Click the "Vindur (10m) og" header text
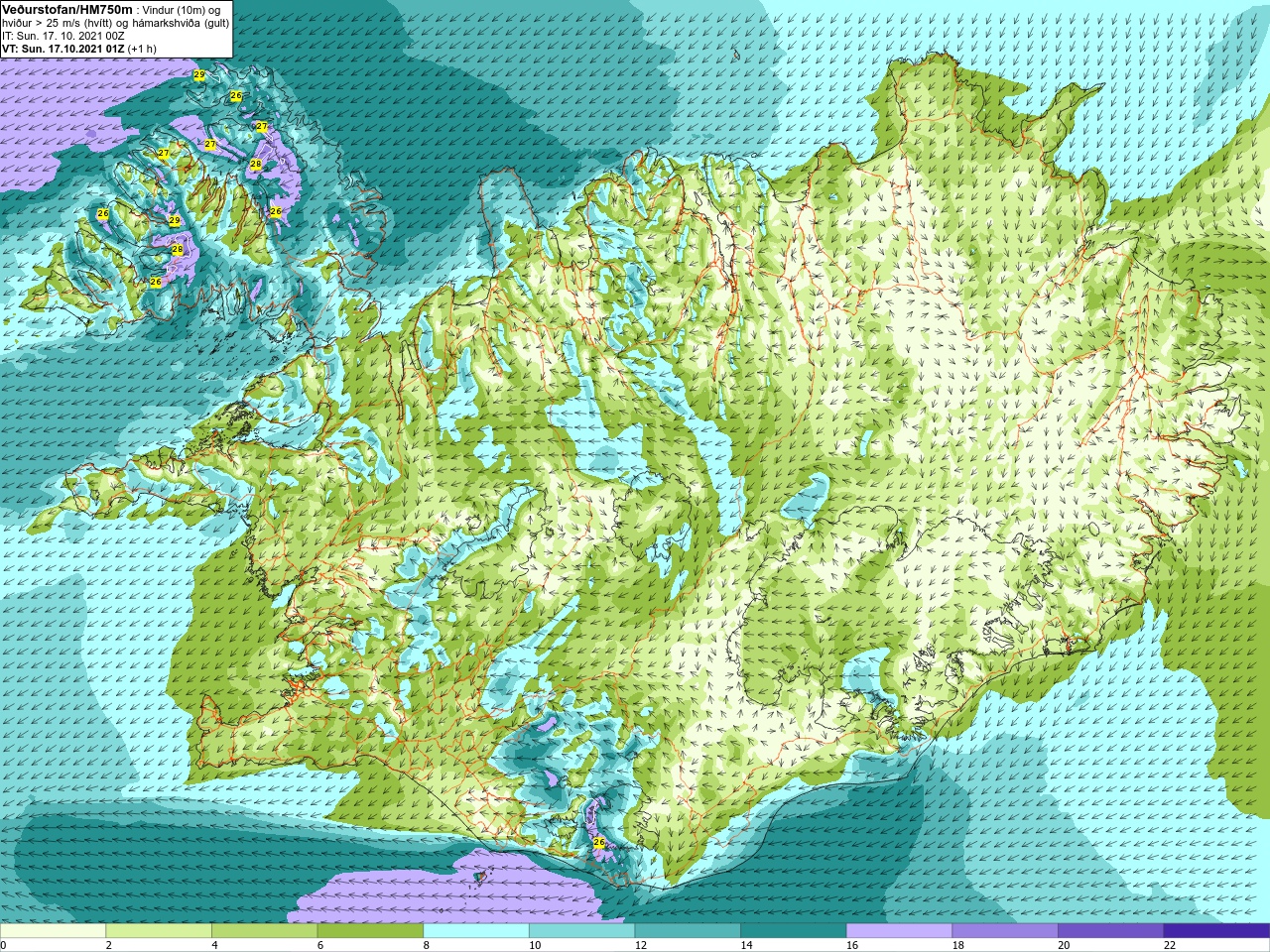Screen dimensions: 1270x952 [x=183, y=10]
